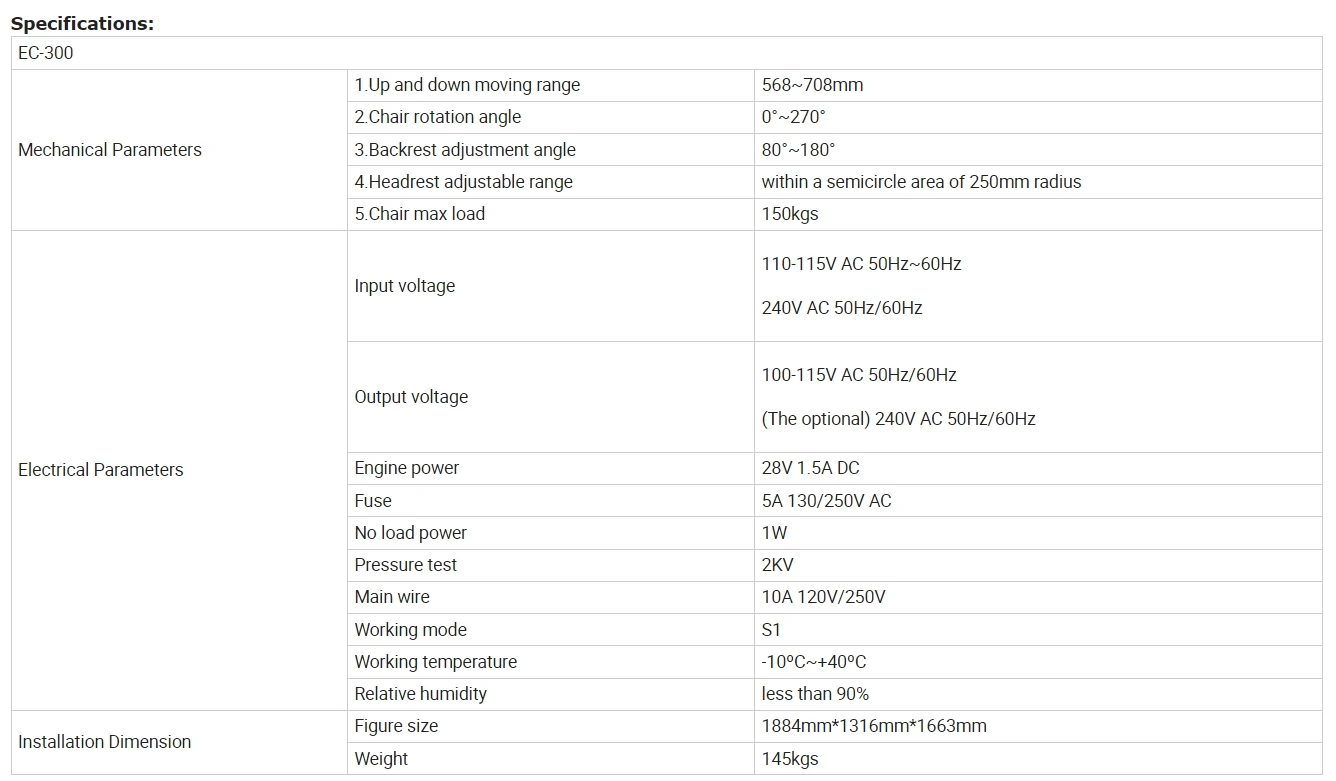Select the Relative humidity label
Image resolution: width=1336 pixels, height=781 pixels.
point(421,694)
